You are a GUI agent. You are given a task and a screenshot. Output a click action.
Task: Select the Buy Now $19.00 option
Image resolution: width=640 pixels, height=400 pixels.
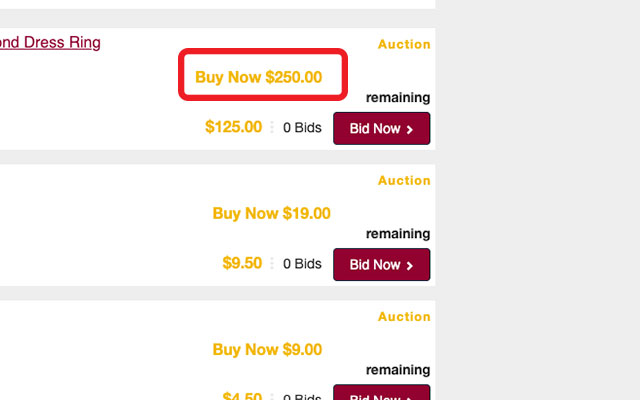(x=271, y=213)
